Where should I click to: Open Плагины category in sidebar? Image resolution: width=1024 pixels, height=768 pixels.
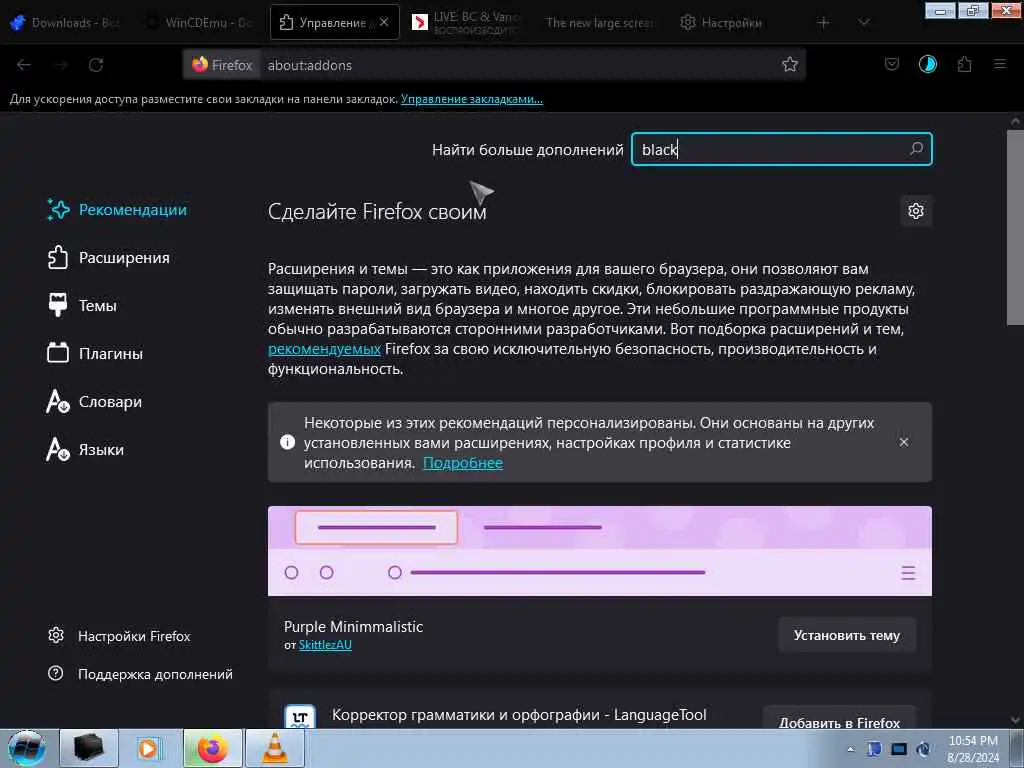pyautogui.click(x=95, y=353)
